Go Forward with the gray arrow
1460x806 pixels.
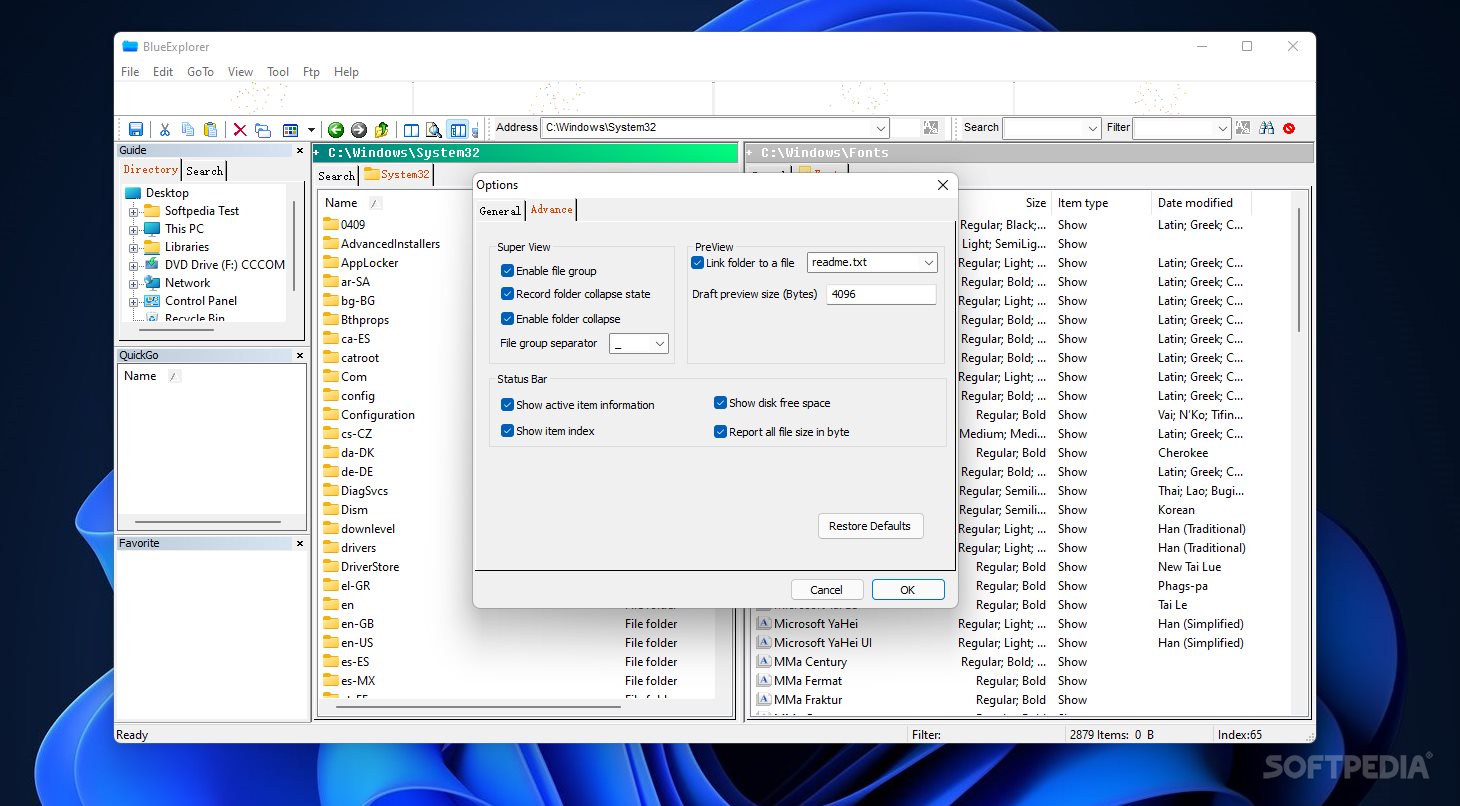358,129
